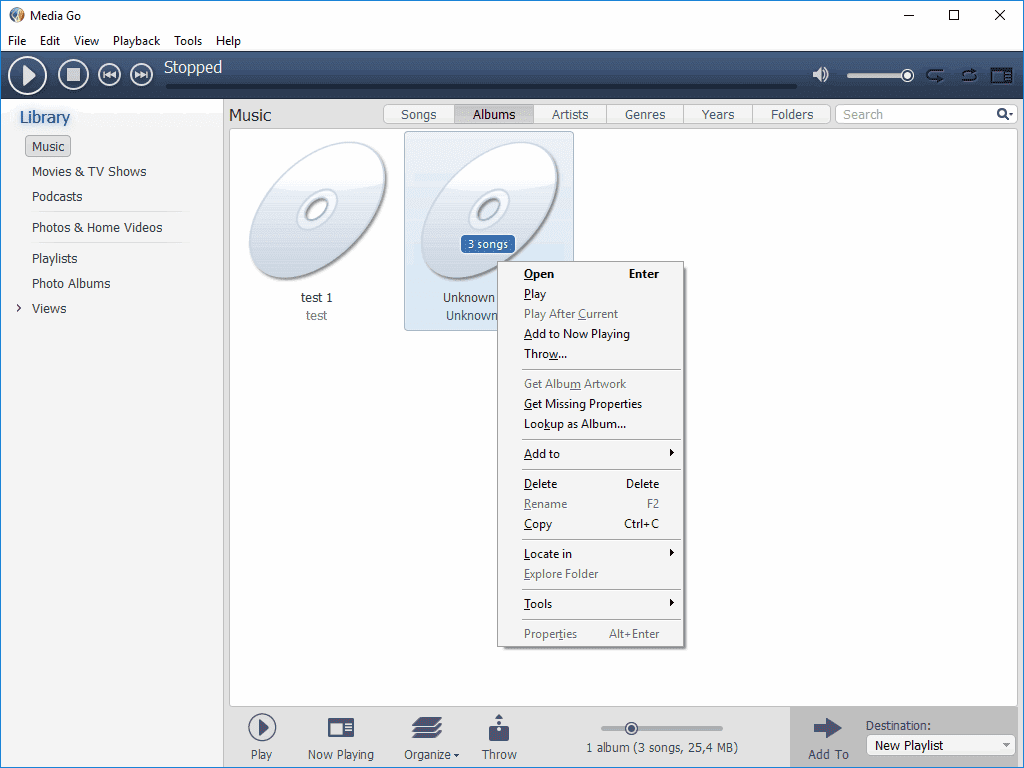This screenshot has width=1024, height=768.
Task: Switch to the Years tab
Action: coord(718,114)
